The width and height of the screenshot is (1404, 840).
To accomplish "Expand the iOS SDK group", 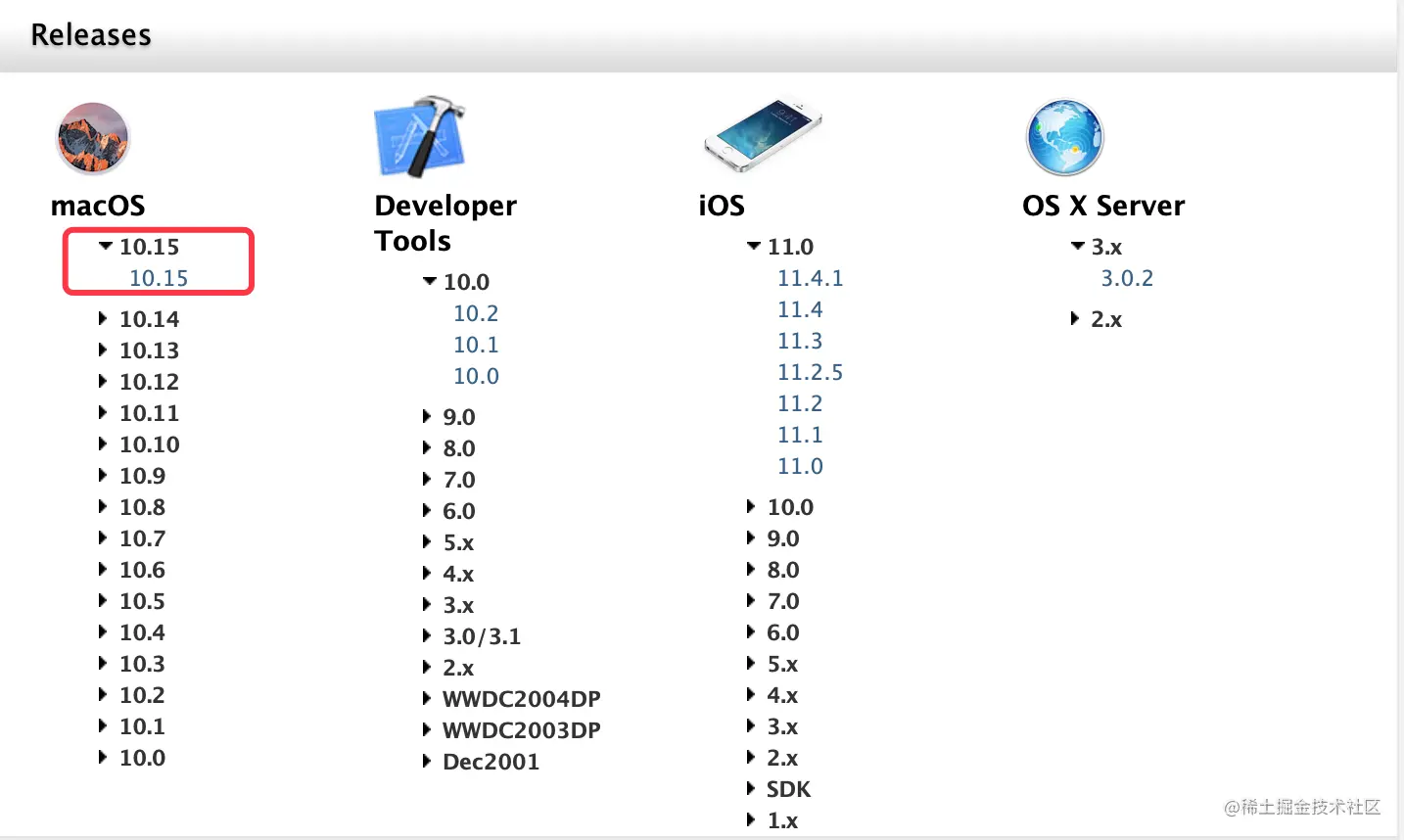I will point(751,788).
